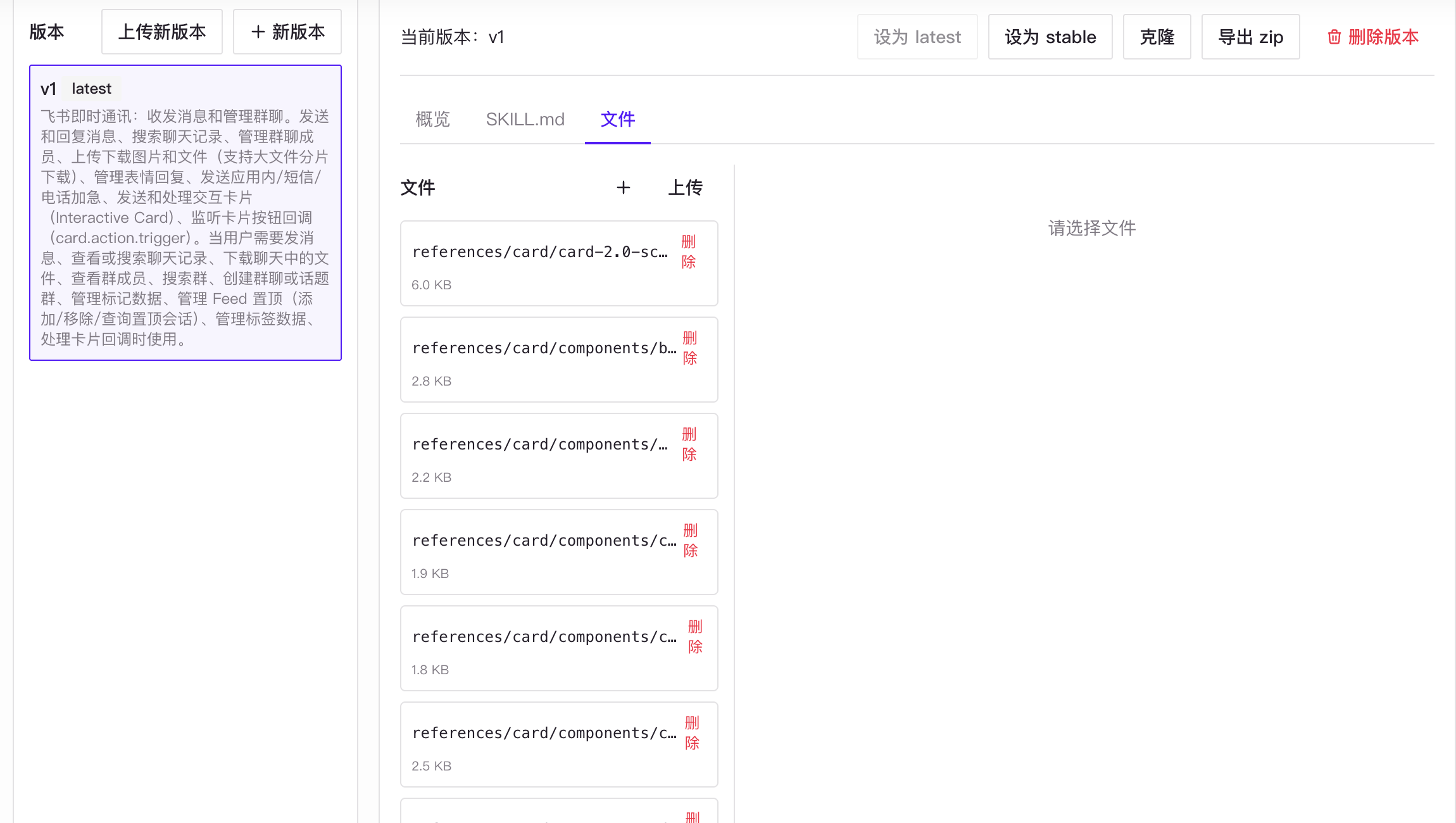Clone the current version
Screen dimensions: 1456x823
point(1157,37)
